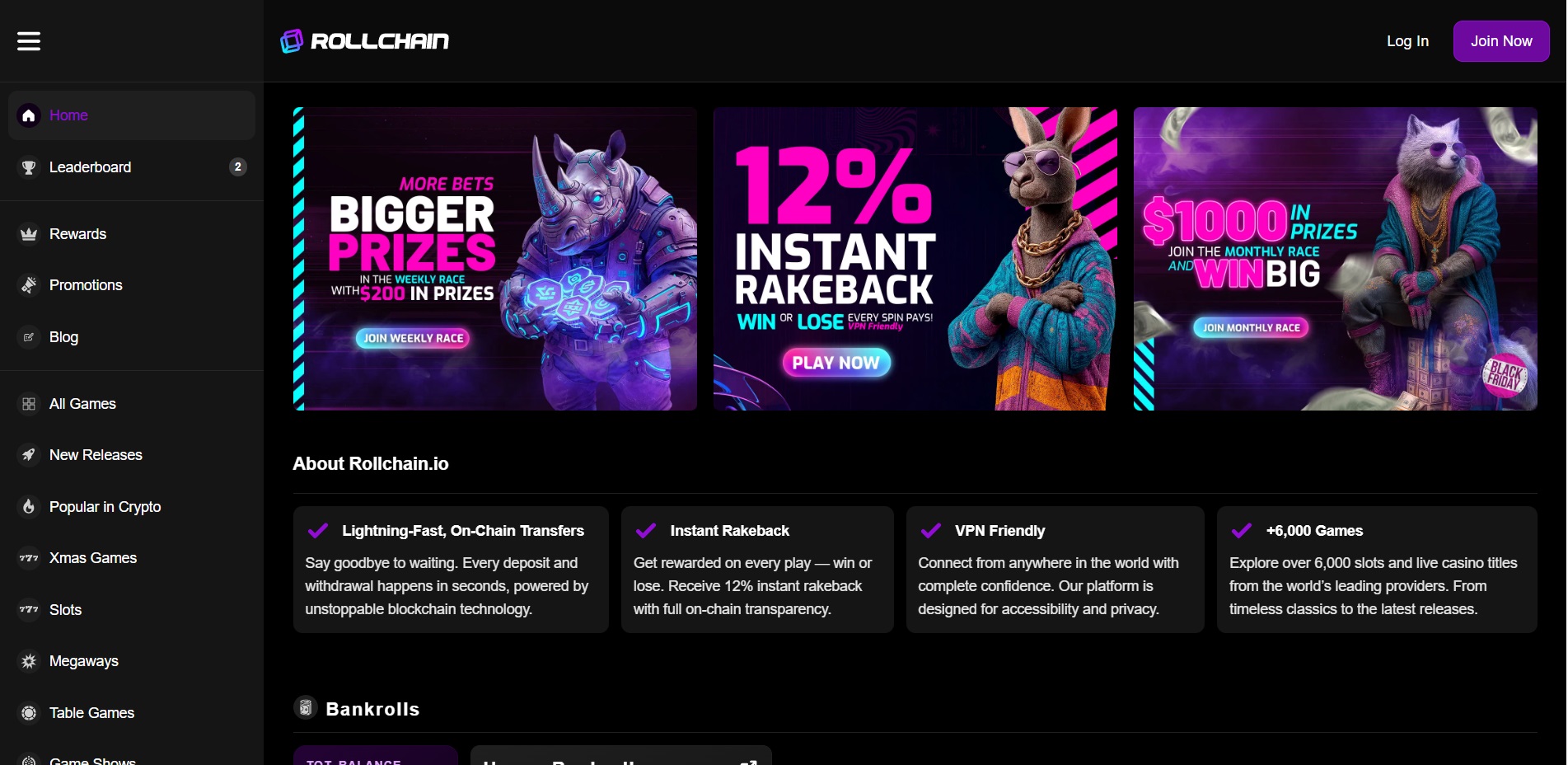The height and width of the screenshot is (765, 1568).
Task: Open New Releases rocket icon
Action: tap(29, 455)
